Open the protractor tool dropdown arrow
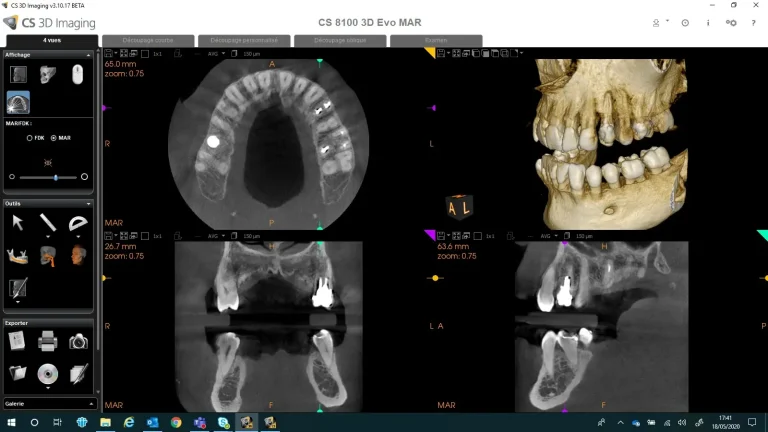 coord(78,237)
